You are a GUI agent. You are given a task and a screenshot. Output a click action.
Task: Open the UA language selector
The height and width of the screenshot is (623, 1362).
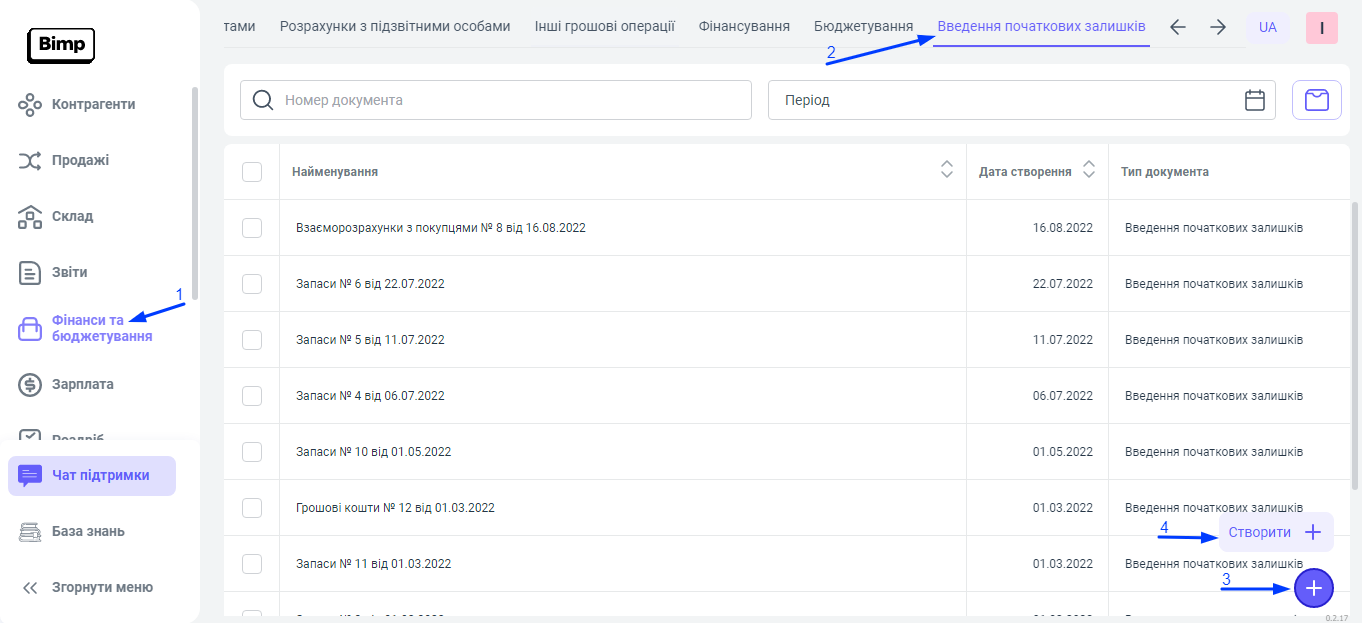coord(1267,27)
